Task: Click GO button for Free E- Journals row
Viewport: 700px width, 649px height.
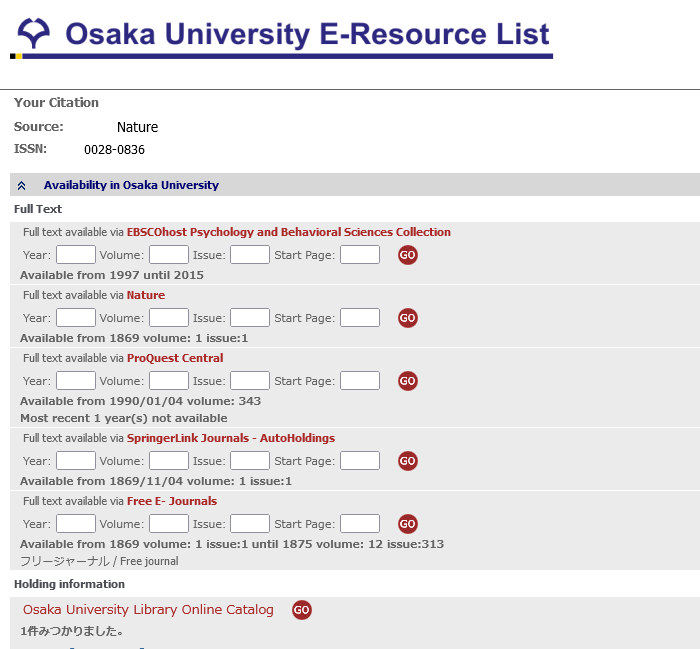Action: tap(408, 524)
